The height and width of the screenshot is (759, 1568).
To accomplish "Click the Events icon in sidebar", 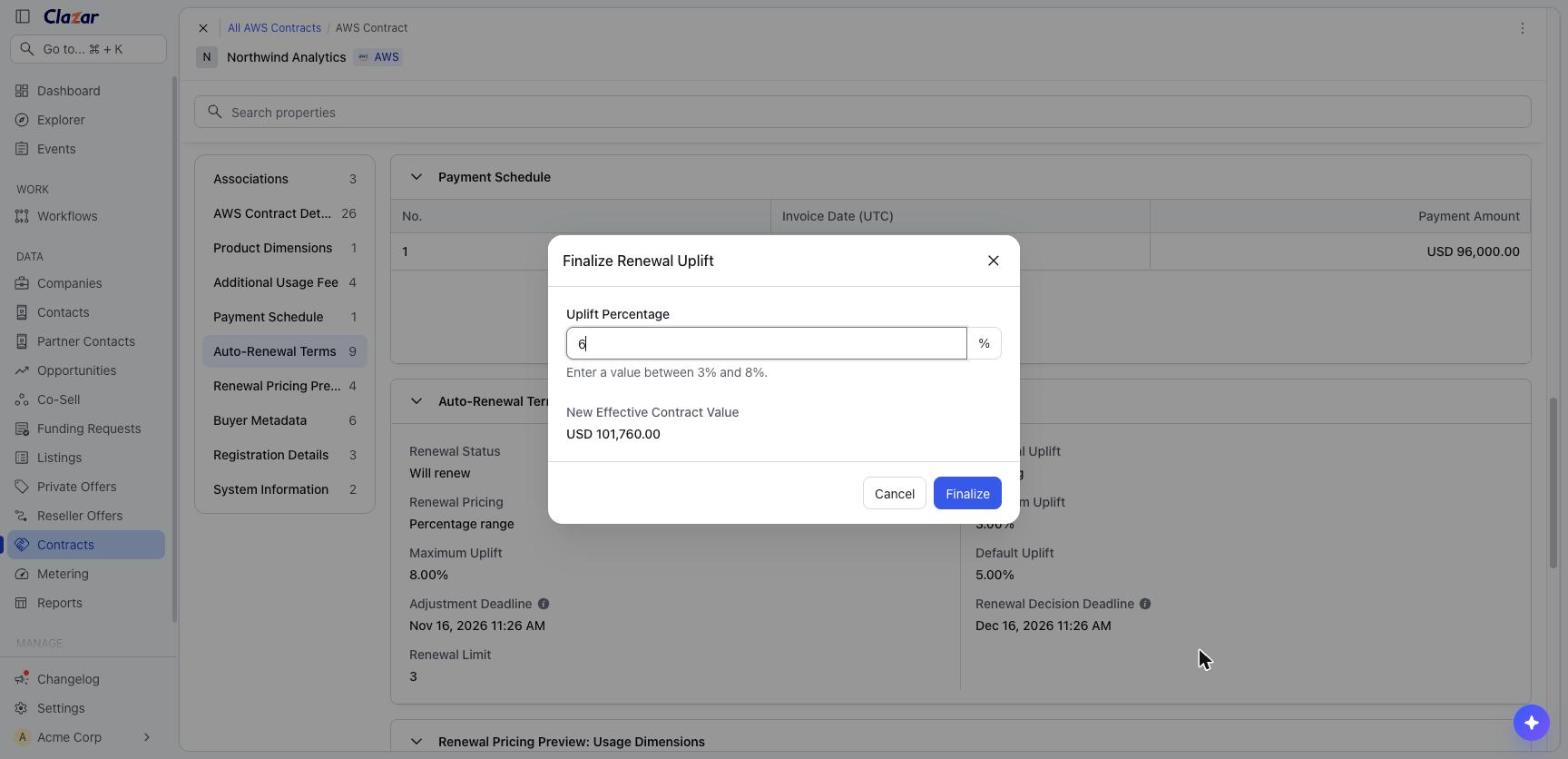I will [x=22, y=149].
